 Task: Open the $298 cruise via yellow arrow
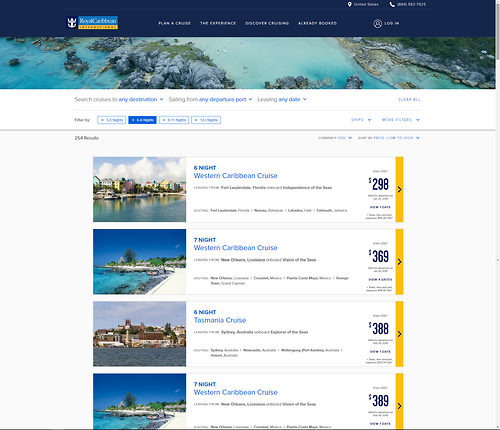pos(399,189)
